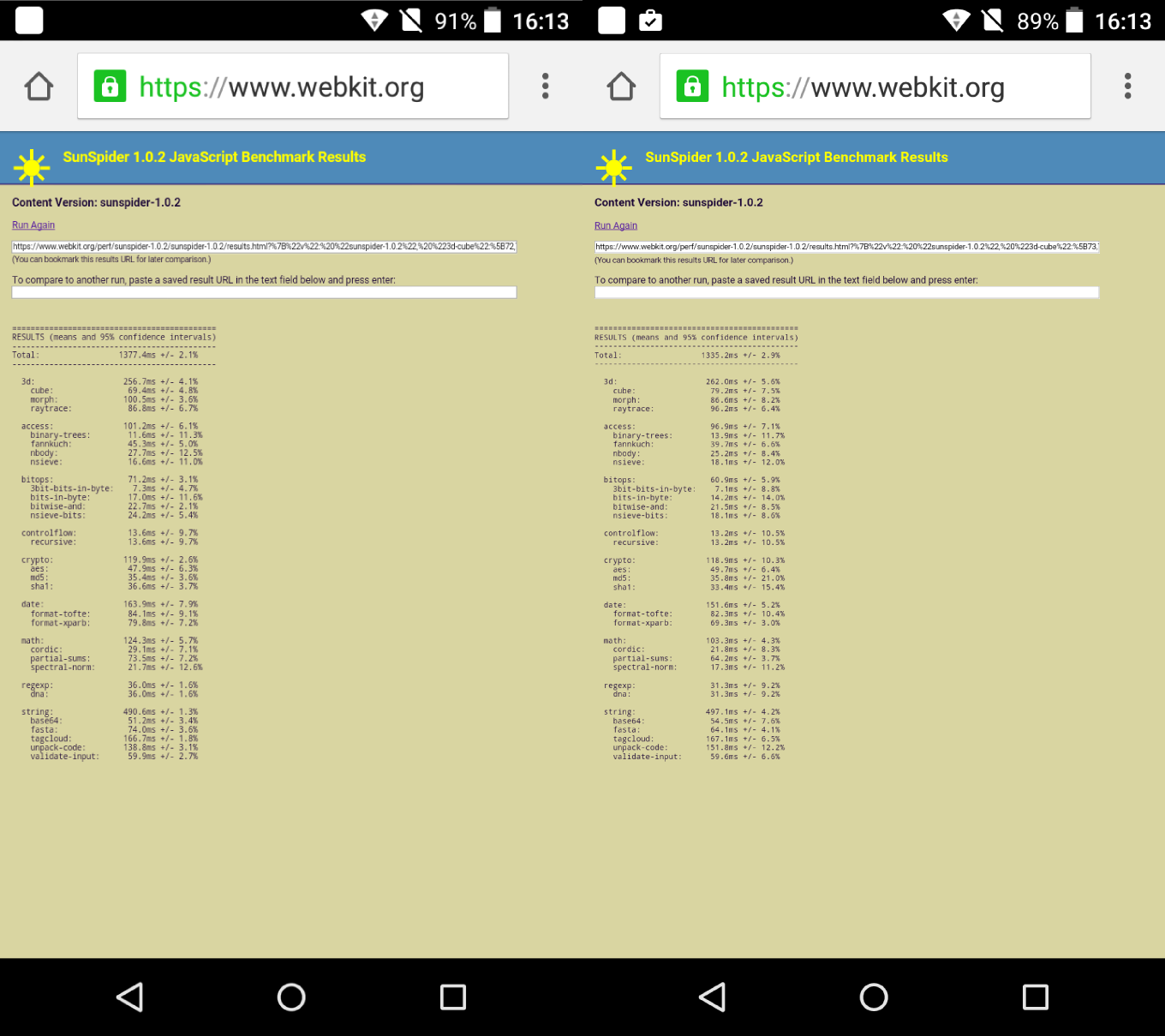The width and height of the screenshot is (1165, 1036).
Task: Click the Total 1377.4ms result line
Action: 105,355
